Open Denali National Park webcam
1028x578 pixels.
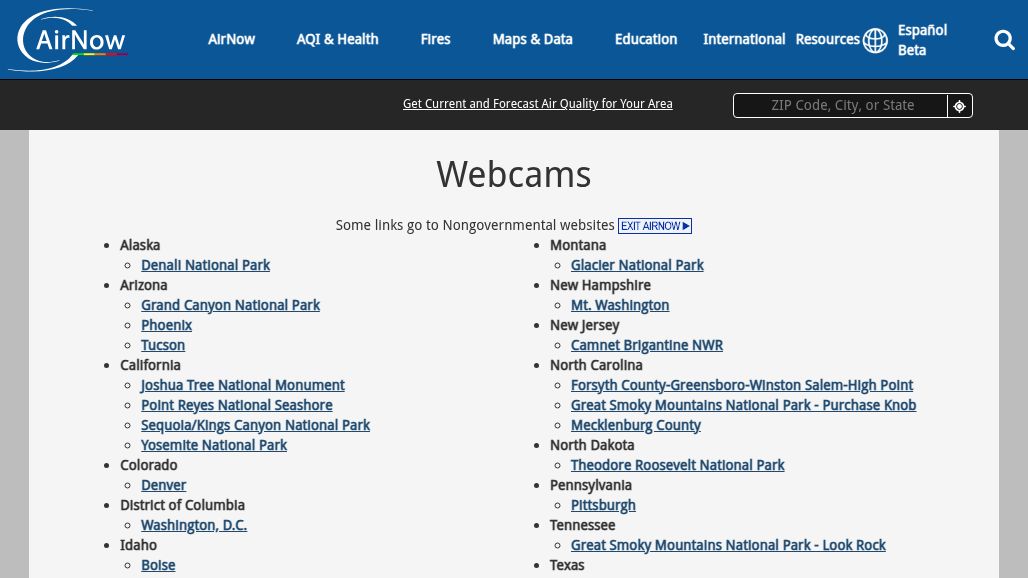point(205,265)
